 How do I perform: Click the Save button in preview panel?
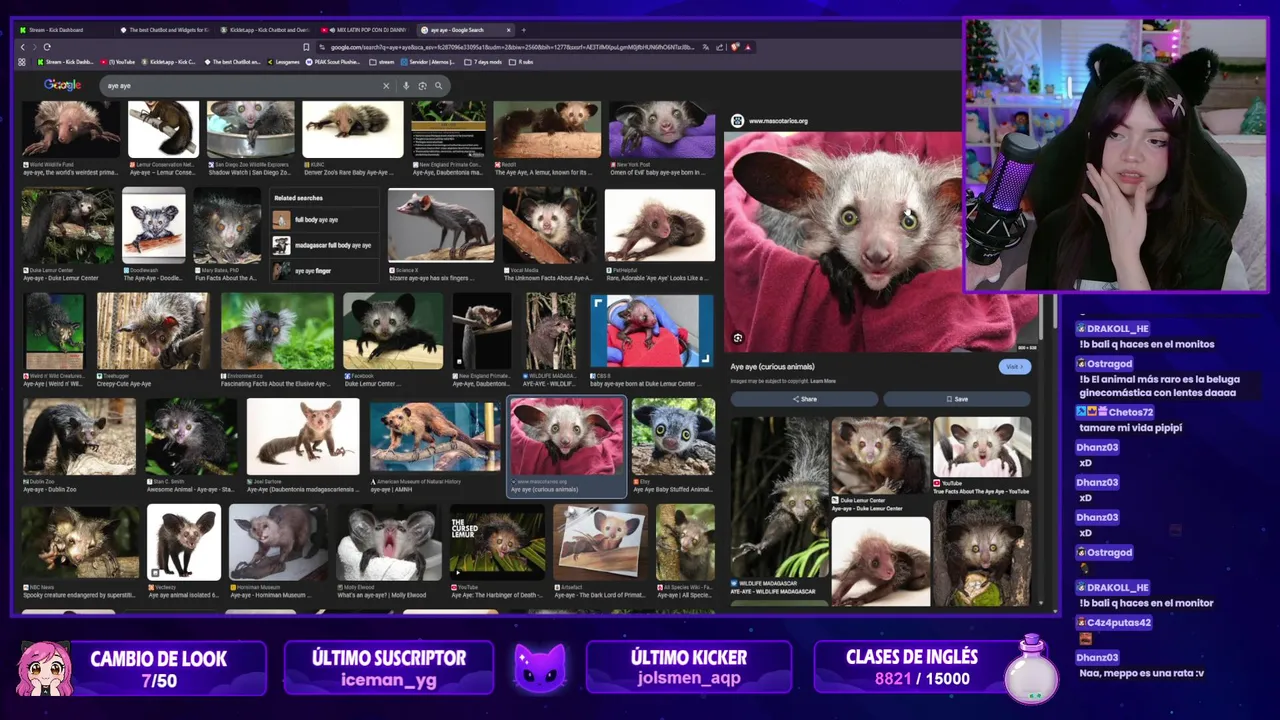tap(956, 399)
